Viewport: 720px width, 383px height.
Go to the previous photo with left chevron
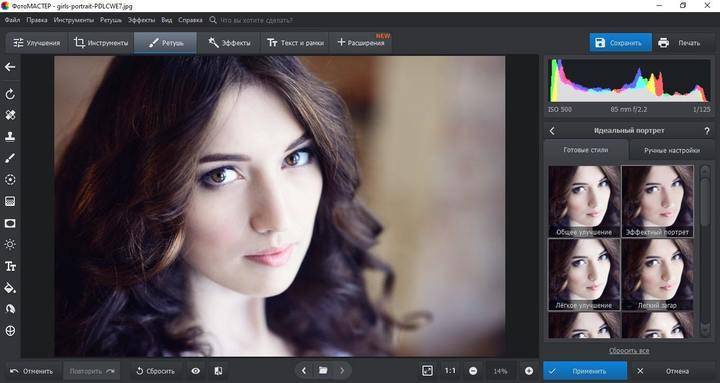(x=304, y=371)
